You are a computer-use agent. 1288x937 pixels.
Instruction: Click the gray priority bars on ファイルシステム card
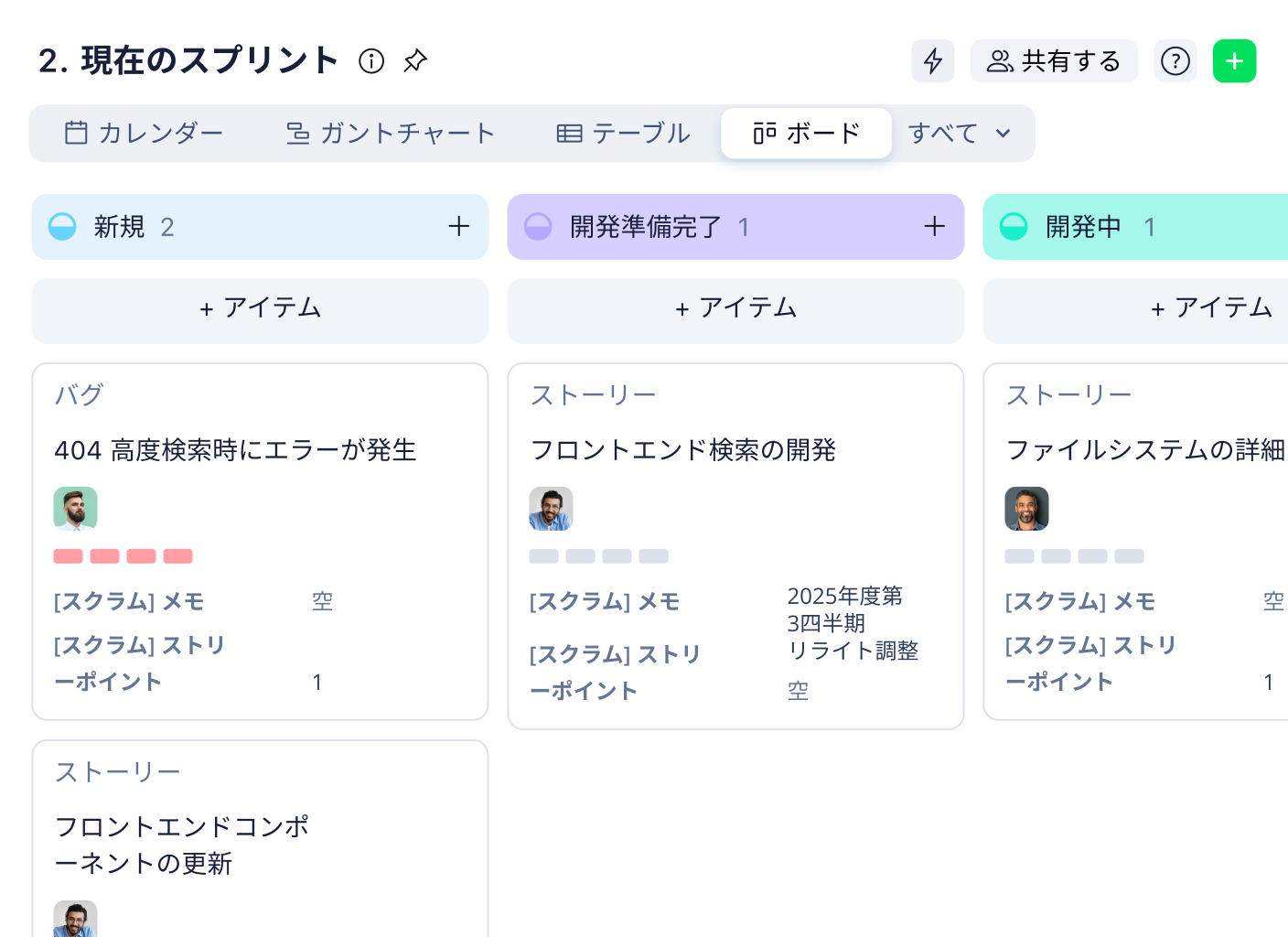[x=1075, y=556]
